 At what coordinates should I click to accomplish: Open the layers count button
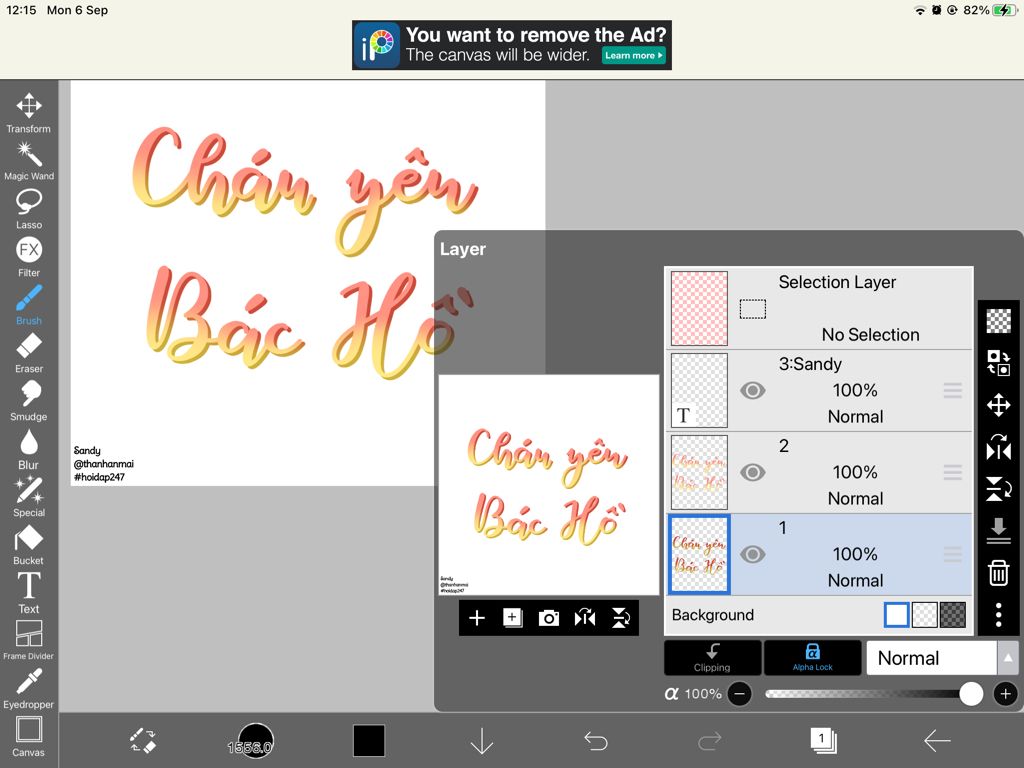pyautogui.click(x=823, y=741)
